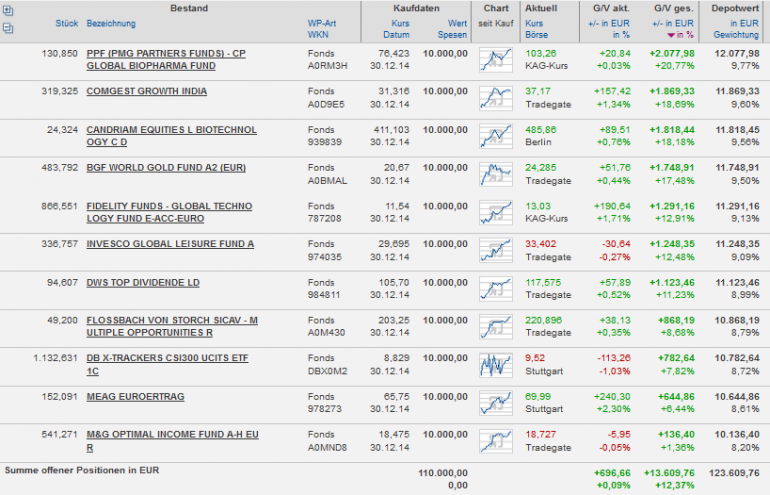Image resolution: width=770 pixels, height=495 pixels.
Task: Click red price 18,727 of M&G Income
Action: click(541, 435)
